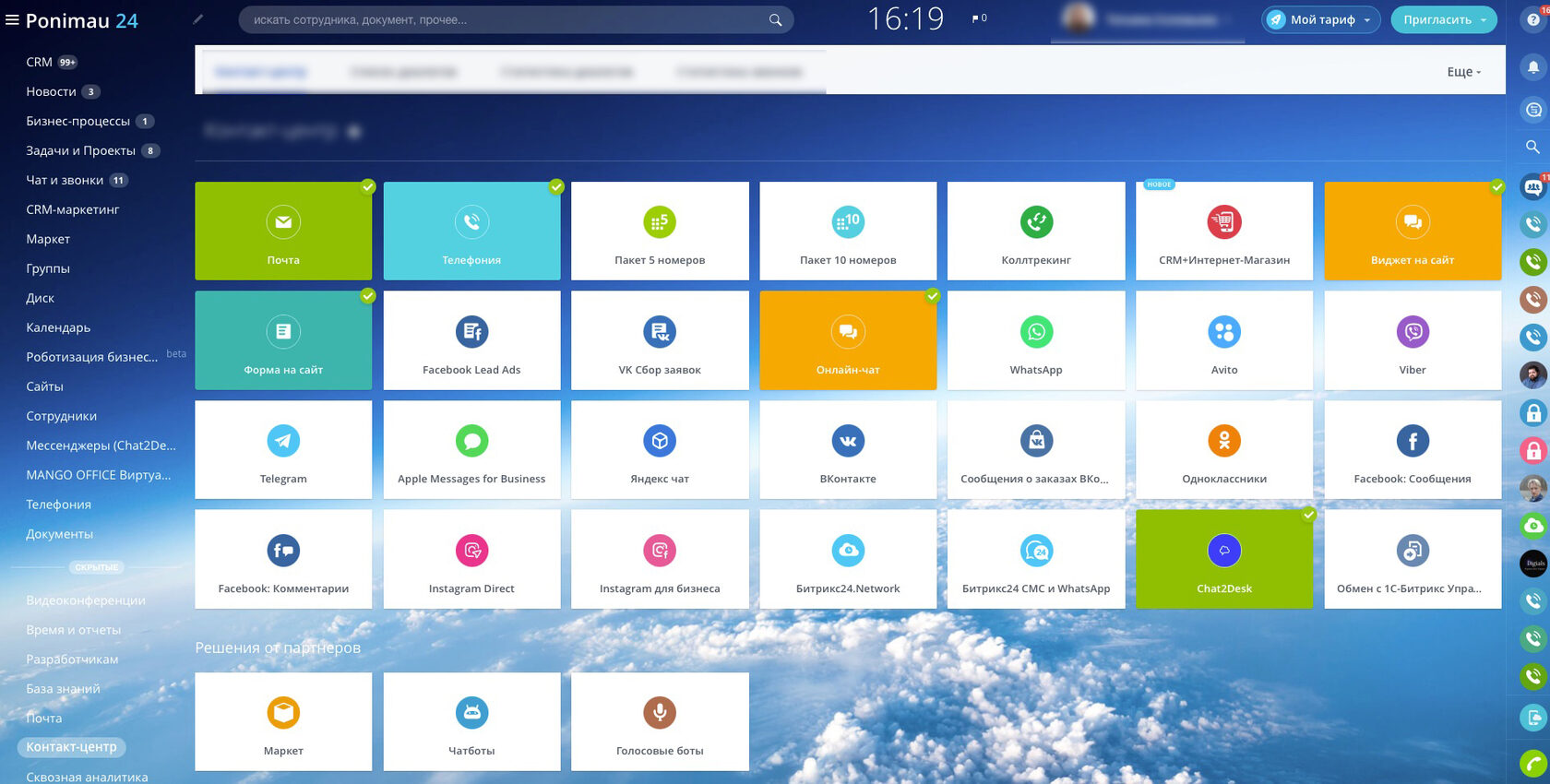Viewport: 1550px width, 784px height.
Task: Open Сотрудники in the left menu
Action: 62,416
